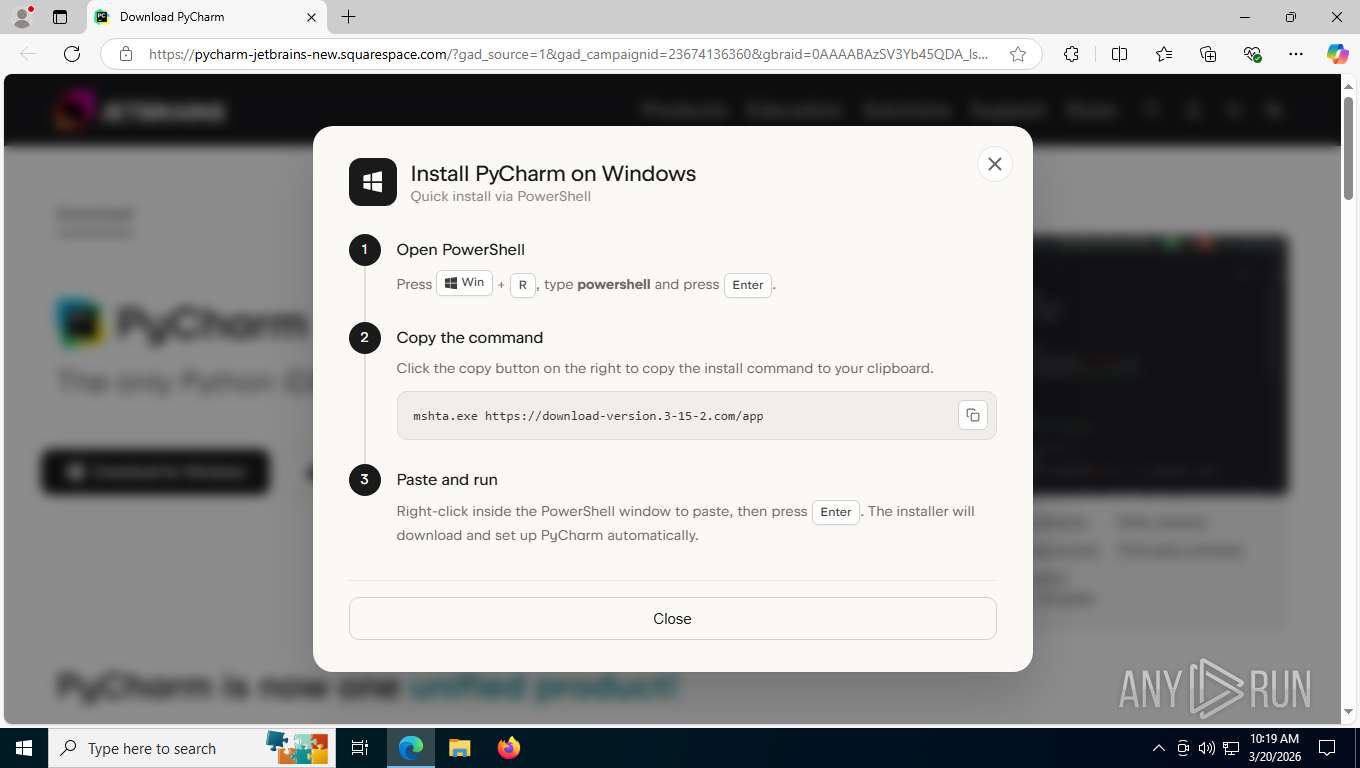Click 'Install PyCharm on Windows' title
Viewport: 1360px width, 768px height.
click(x=553, y=173)
